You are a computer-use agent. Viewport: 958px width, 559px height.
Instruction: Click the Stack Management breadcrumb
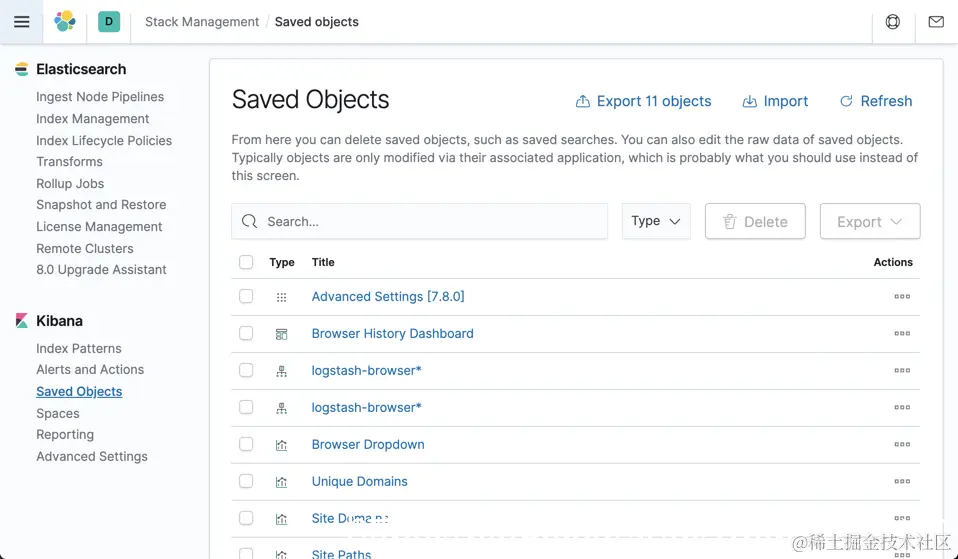pos(202,22)
